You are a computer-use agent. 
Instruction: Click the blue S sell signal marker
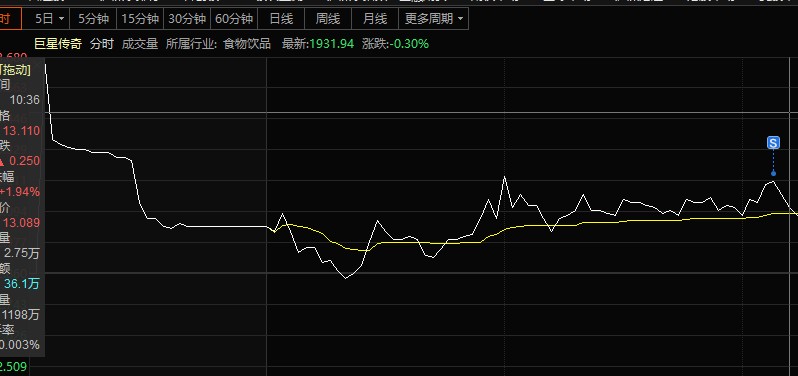click(773, 143)
